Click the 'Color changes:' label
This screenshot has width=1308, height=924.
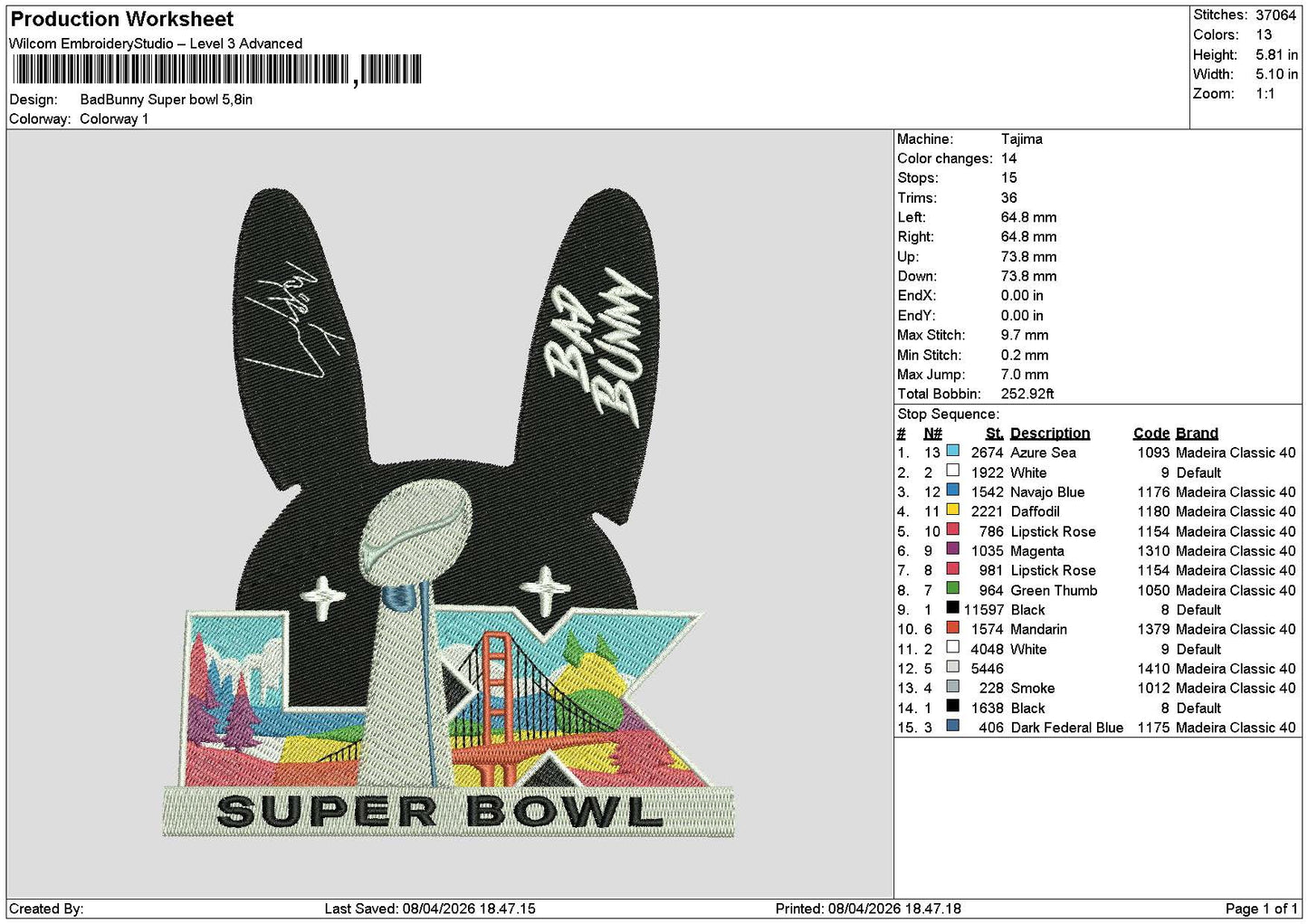pos(945,158)
